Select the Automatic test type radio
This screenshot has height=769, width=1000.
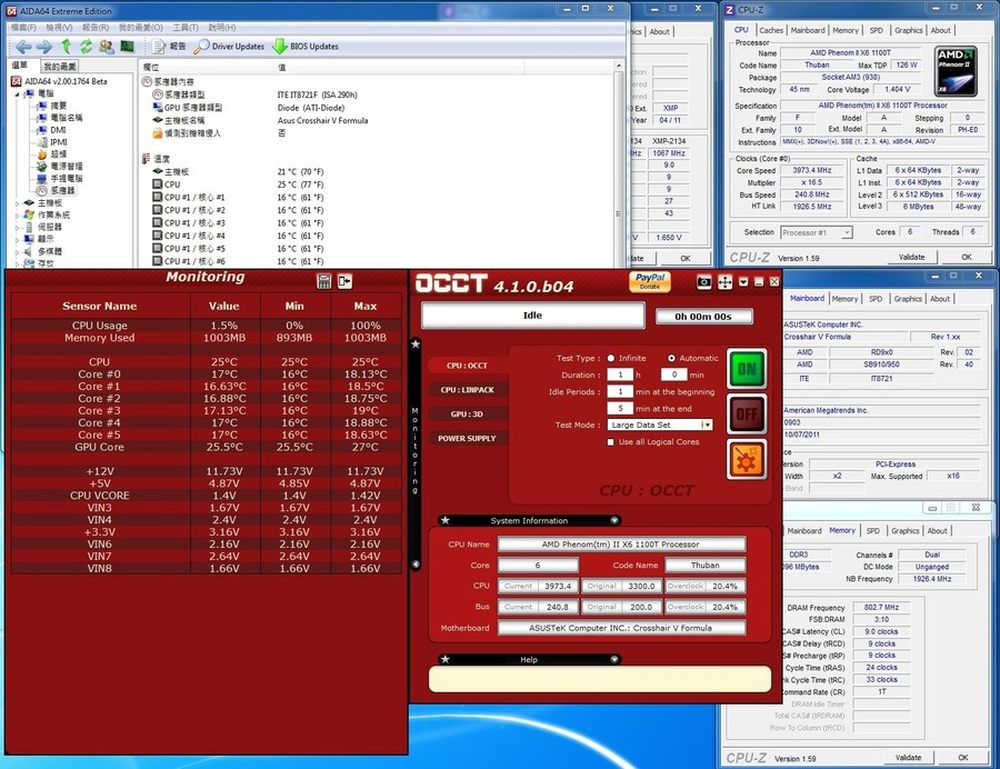[x=672, y=358]
